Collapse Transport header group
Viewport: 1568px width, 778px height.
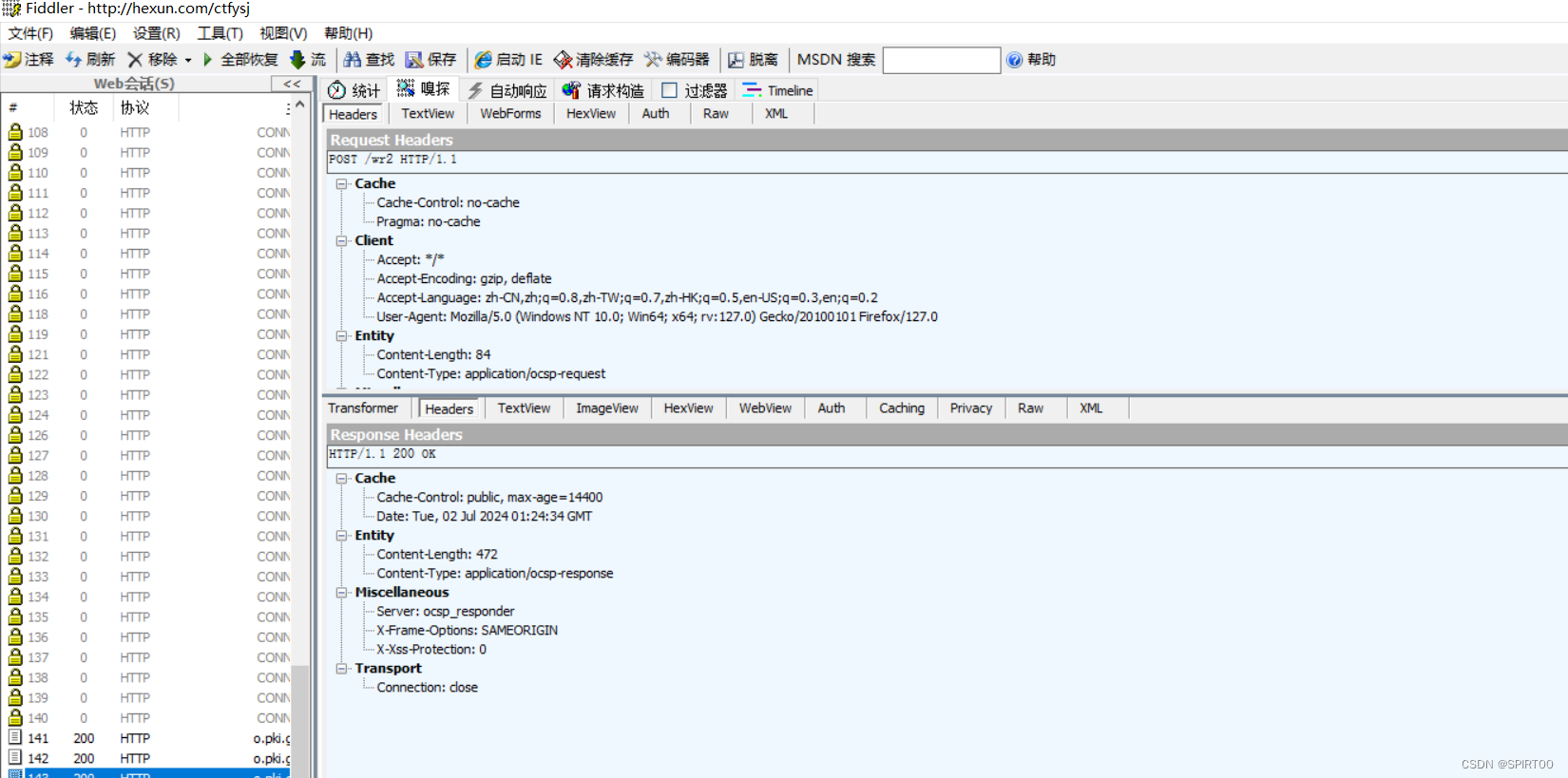(341, 669)
